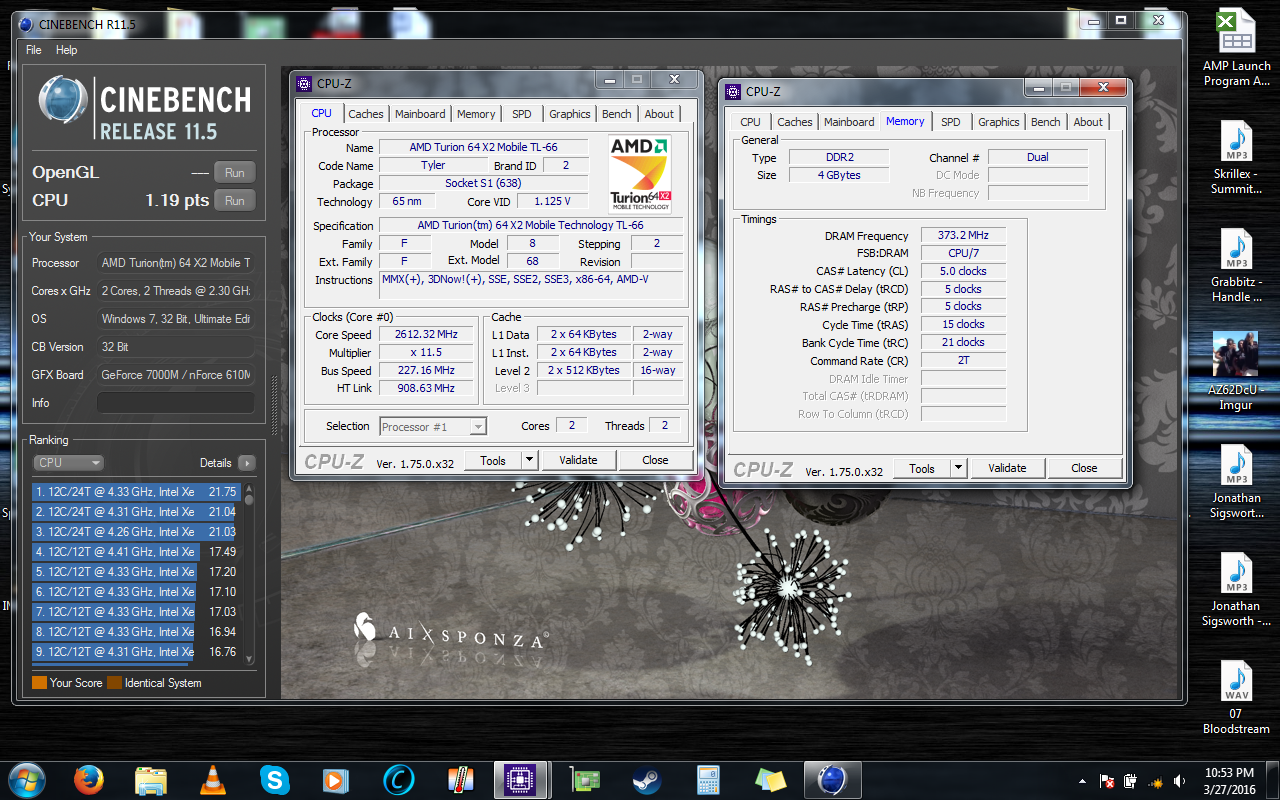
Task: Click Tools button in left CPU-Z window
Action: [x=493, y=461]
